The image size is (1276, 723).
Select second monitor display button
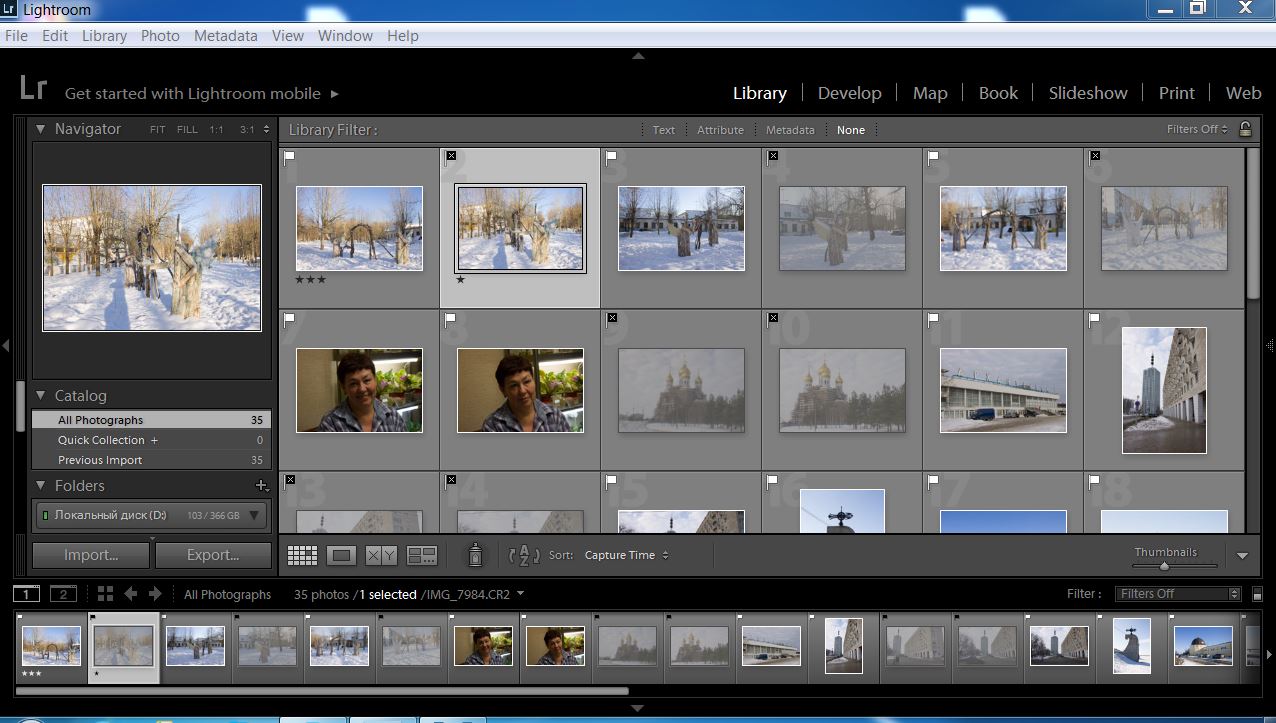pos(63,594)
